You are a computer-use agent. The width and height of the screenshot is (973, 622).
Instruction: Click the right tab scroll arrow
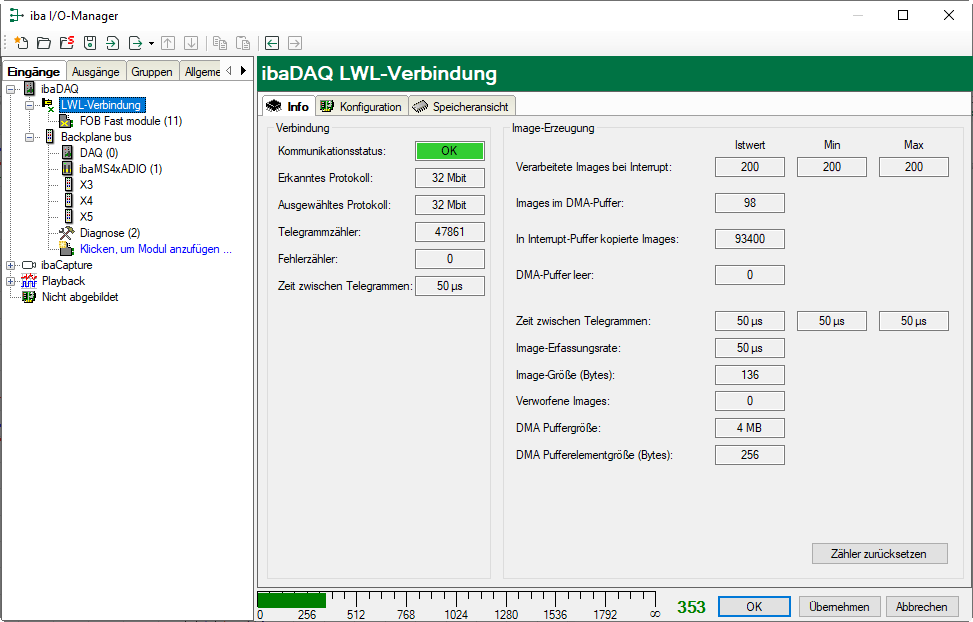(x=243, y=71)
